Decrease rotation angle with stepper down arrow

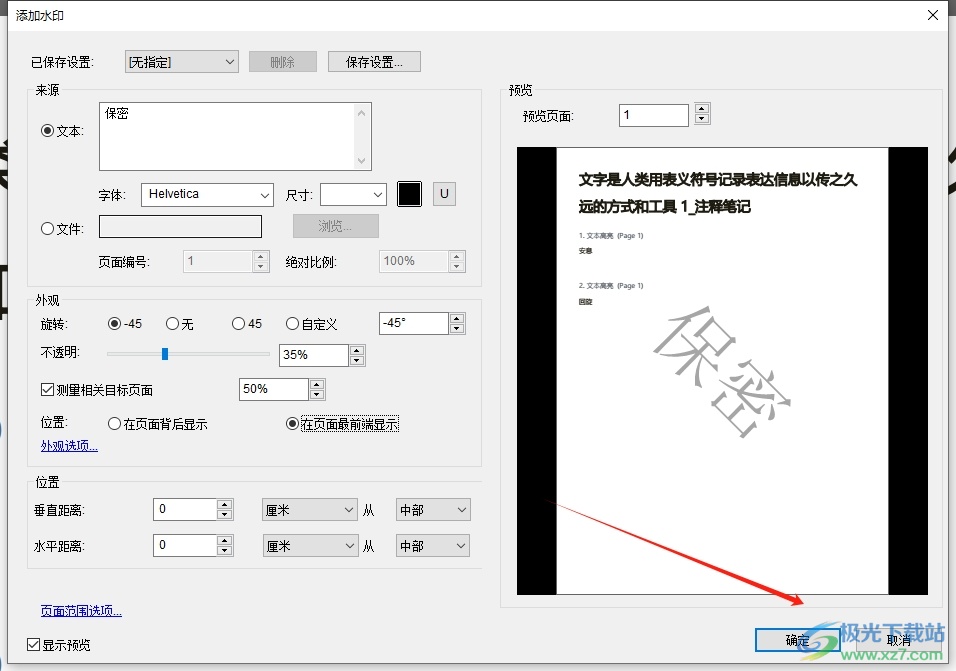(x=457, y=328)
